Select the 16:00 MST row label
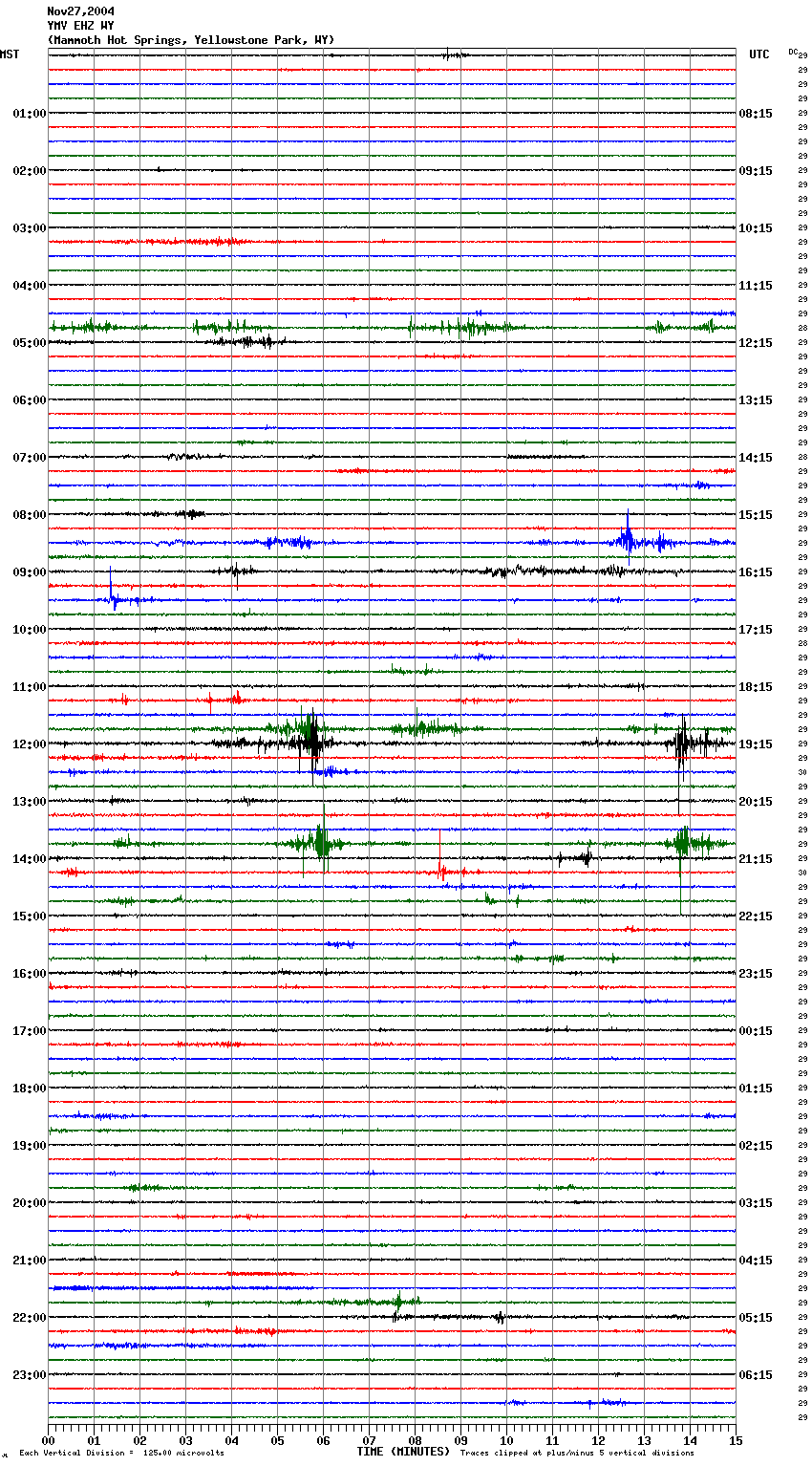 pos(30,974)
